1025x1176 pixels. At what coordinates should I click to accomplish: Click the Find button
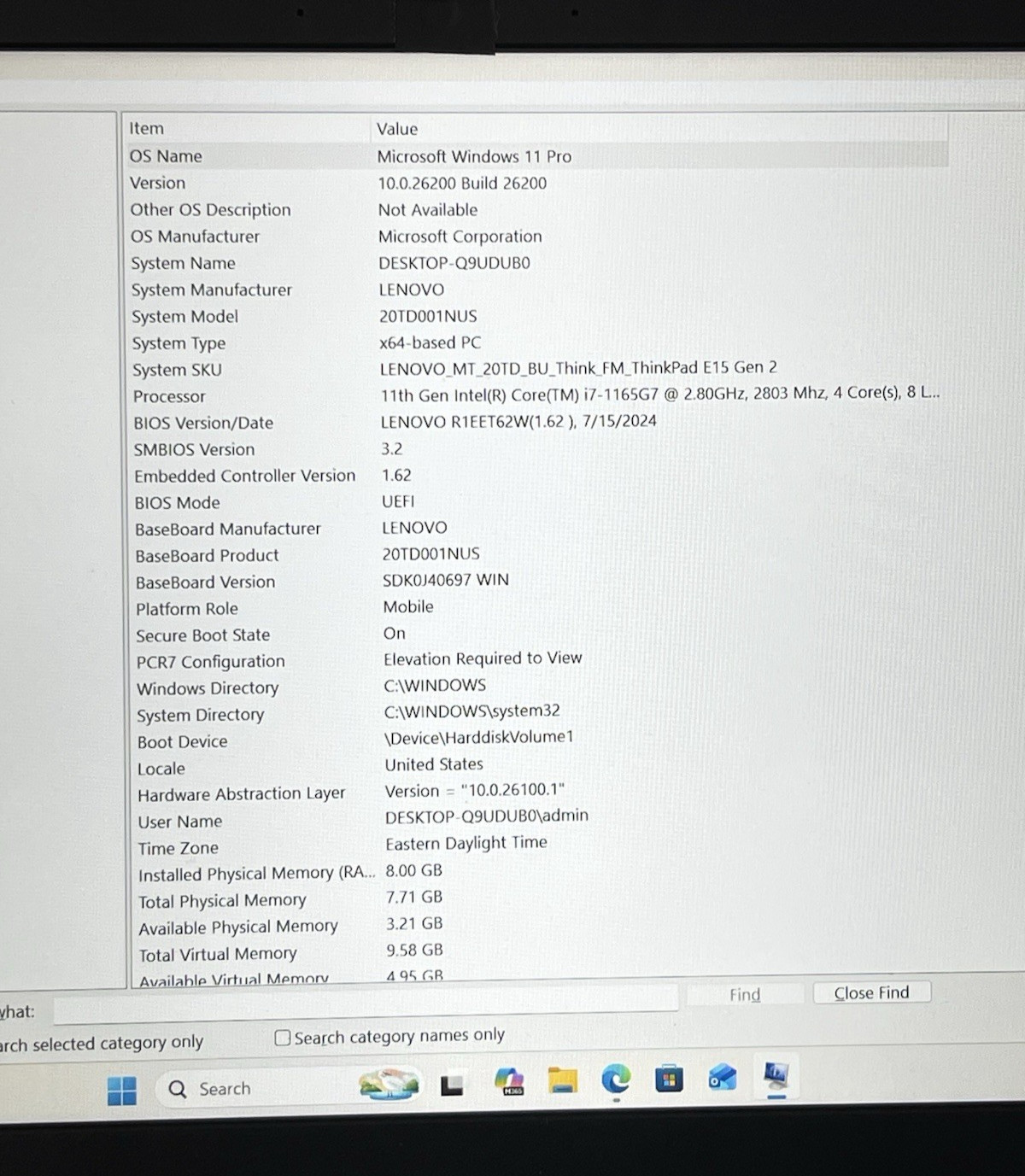(x=745, y=994)
